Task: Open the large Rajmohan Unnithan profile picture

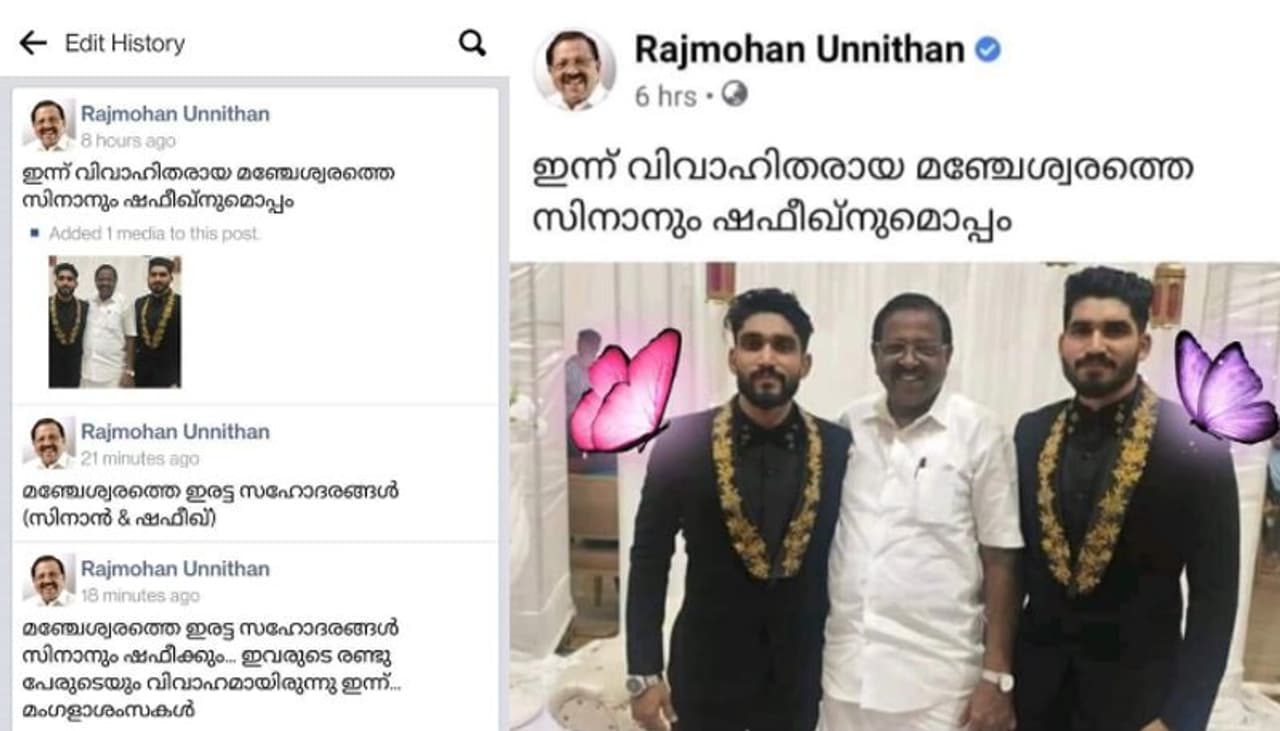Action: (x=574, y=69)
